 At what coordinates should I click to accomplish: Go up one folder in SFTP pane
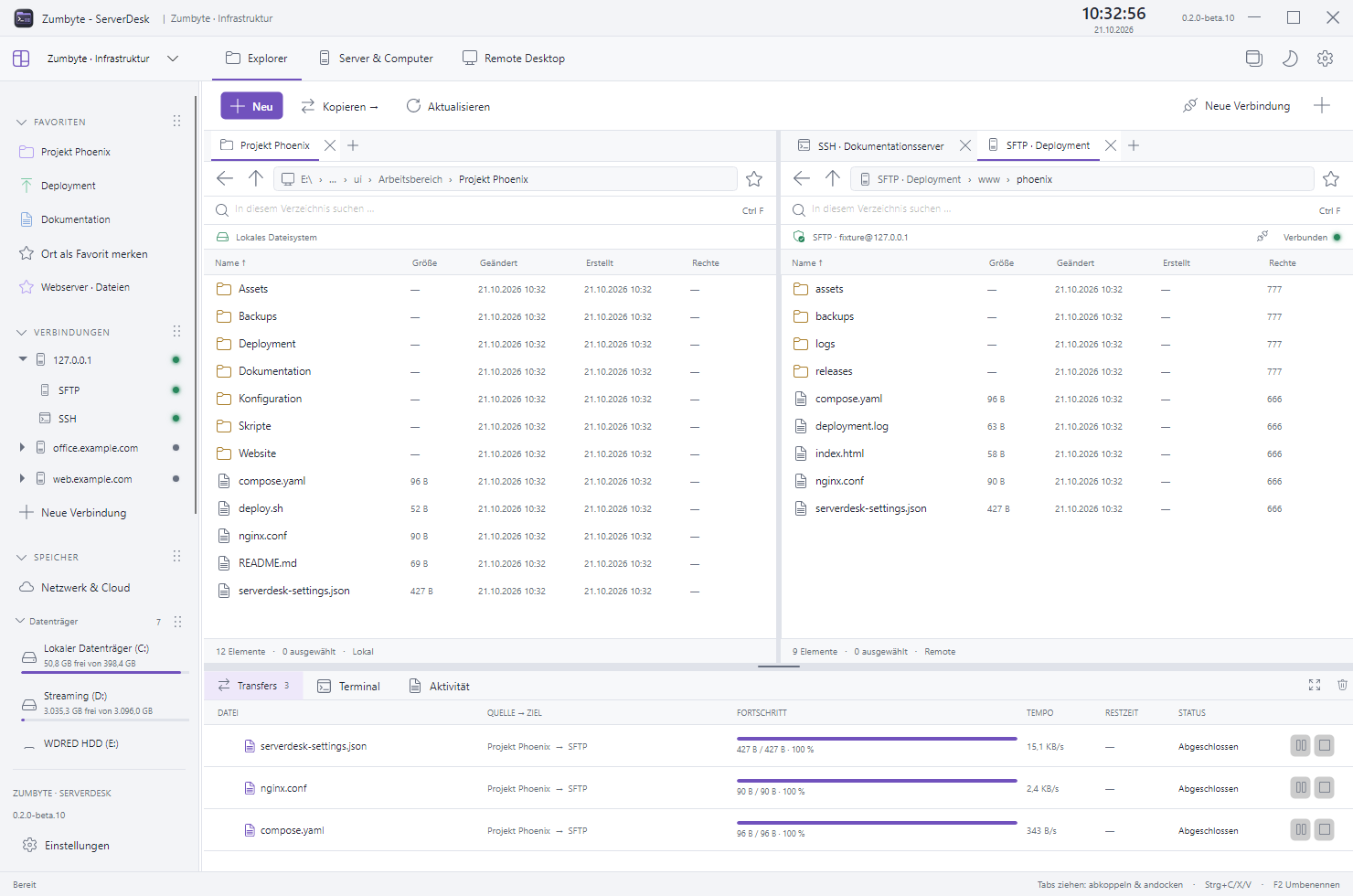point(833,178)
